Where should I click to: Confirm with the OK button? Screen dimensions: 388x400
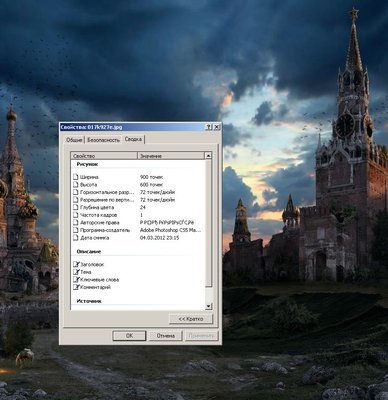point(129,336)
